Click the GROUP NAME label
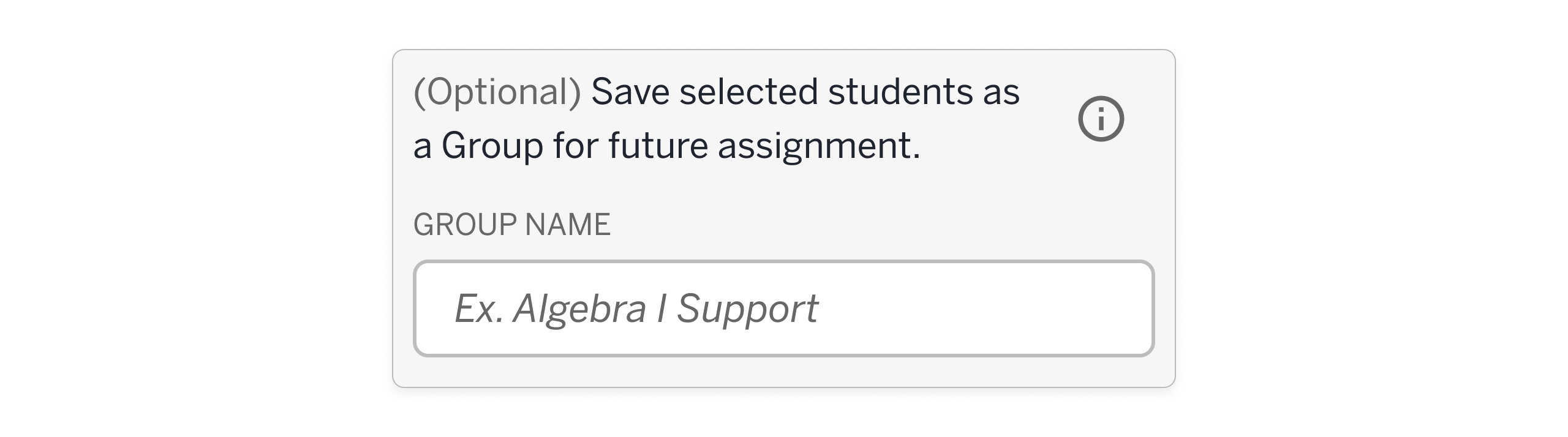This screenshot has width=1568, height=437. (511, 225)
